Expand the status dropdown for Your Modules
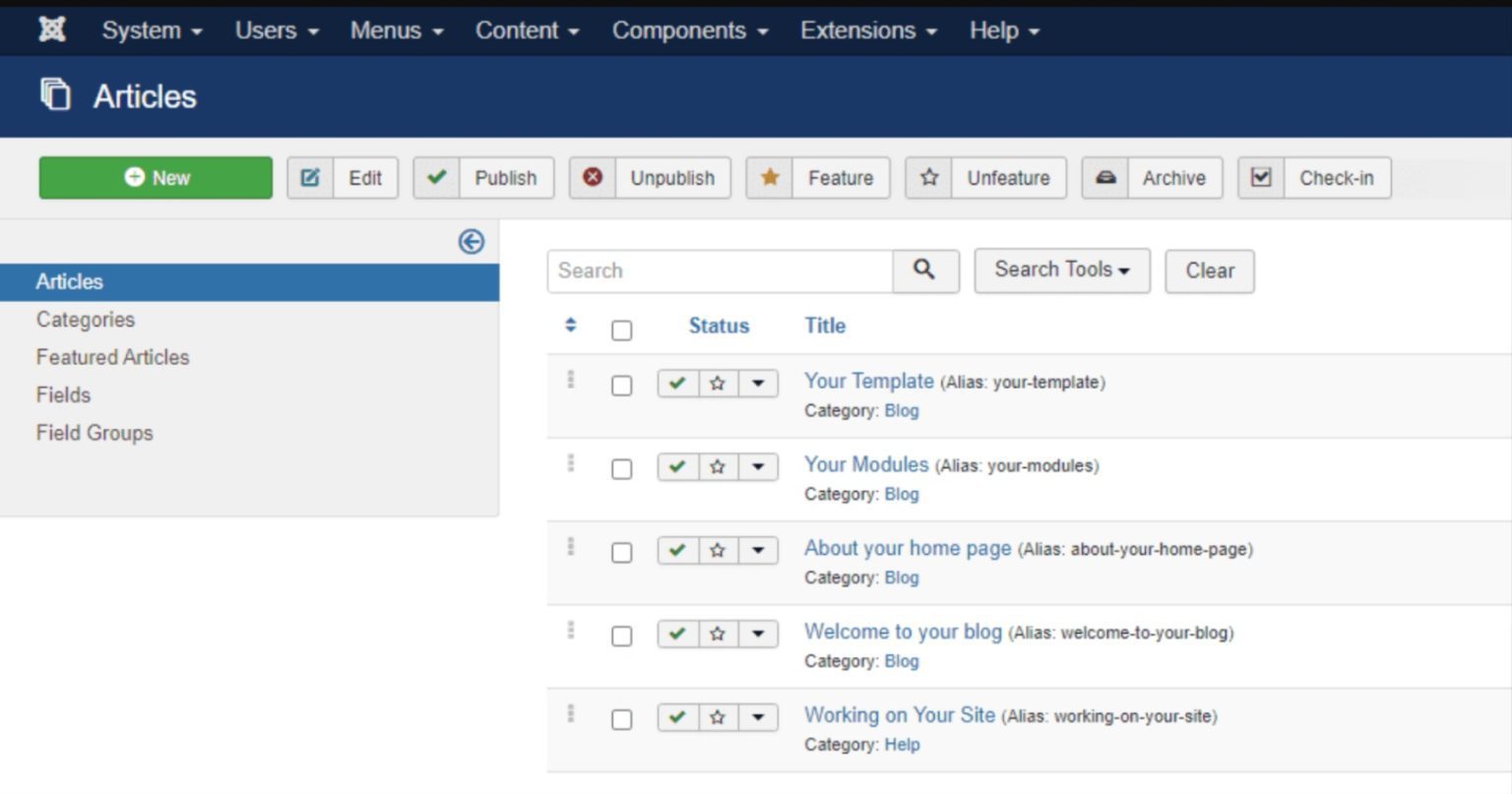1512x794 pixels. point(758,467)
